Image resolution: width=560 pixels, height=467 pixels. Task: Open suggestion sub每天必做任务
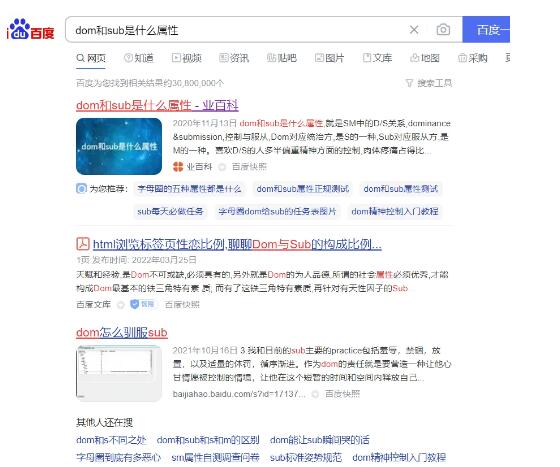pos(170,211)
